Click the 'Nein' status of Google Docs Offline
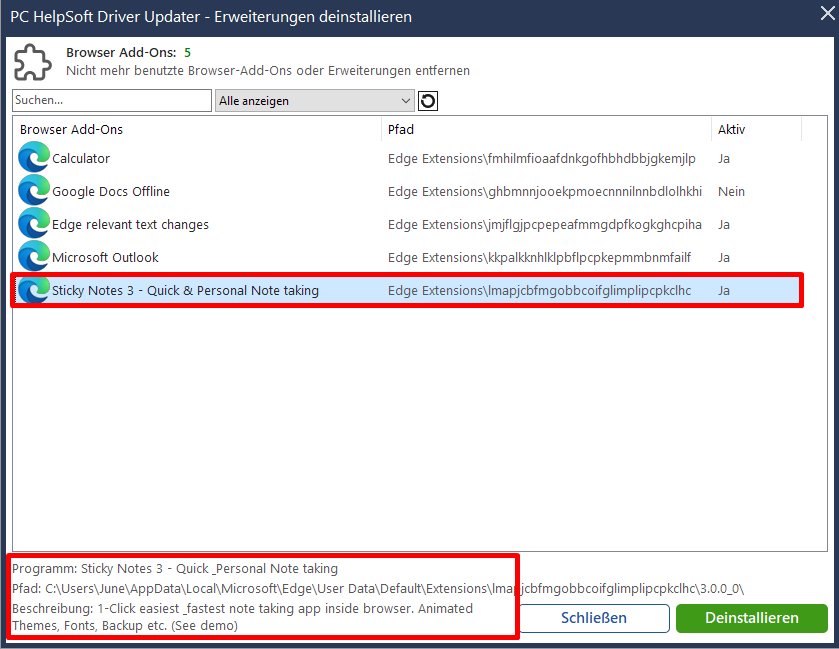The height and width of the screenshot is (649, 839). click(731, 192)
